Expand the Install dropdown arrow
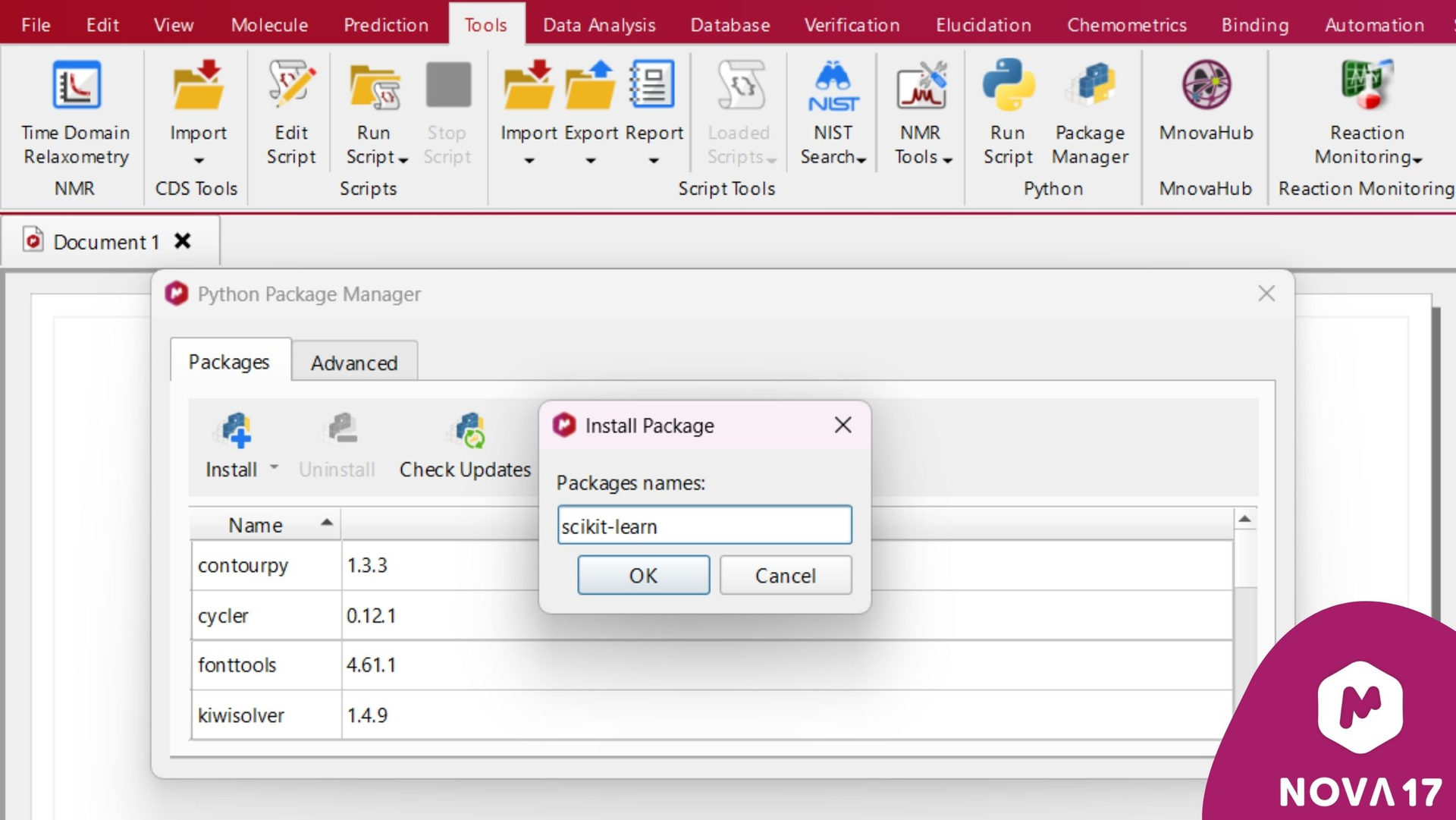The height and width of the screenshot is (820, 1456). pyautogui.click(x=275, y=468)
